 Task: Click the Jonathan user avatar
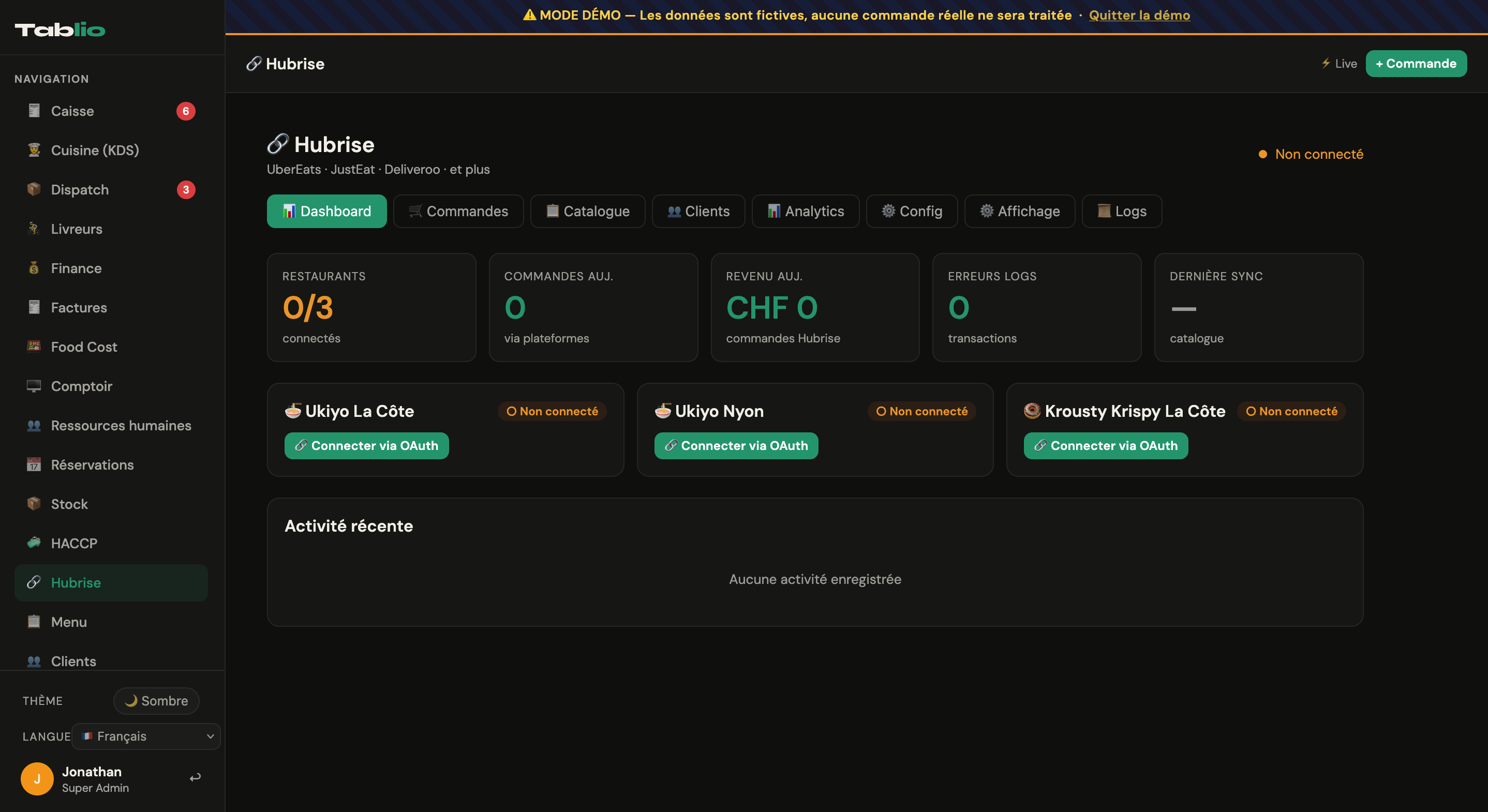pos(37,778)
